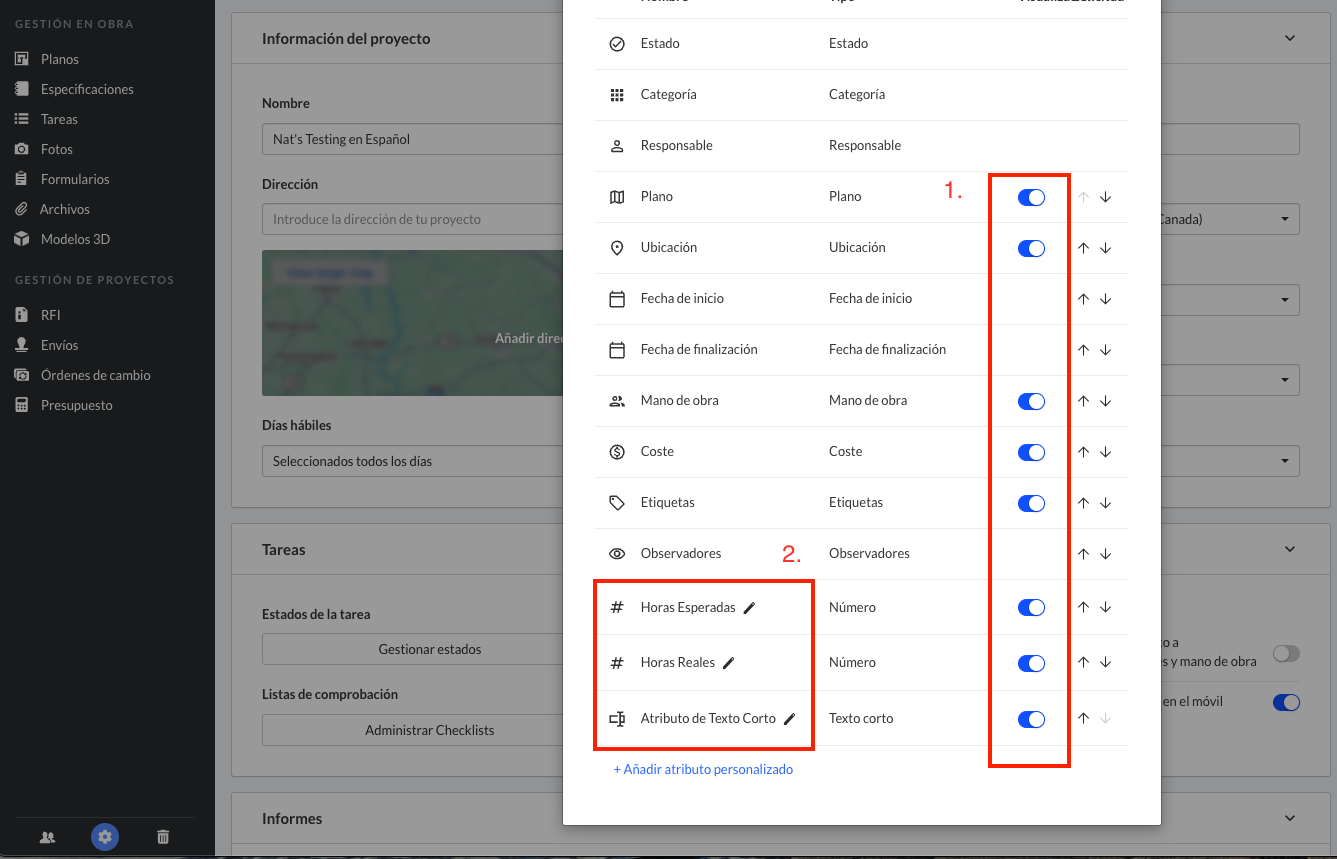The height and width of the screenshot is (859, 1337).
Task: Click the trash icon in sidebar bottom
Action: [163, 837]
